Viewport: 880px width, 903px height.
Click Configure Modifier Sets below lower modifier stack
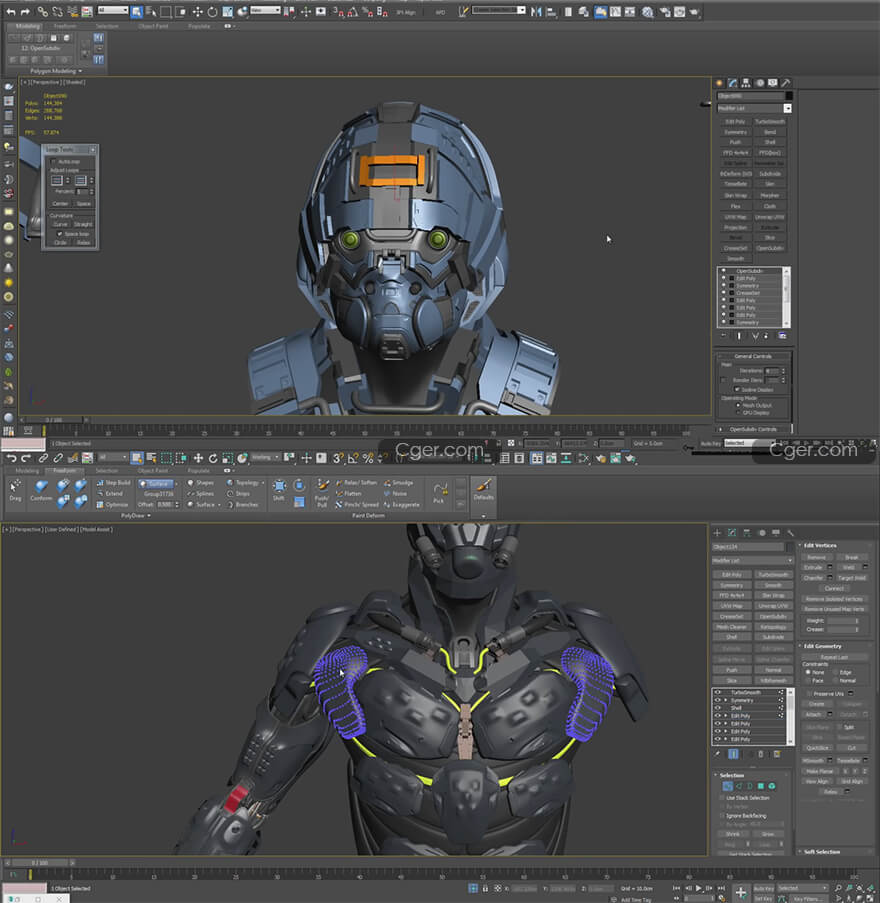777,754
